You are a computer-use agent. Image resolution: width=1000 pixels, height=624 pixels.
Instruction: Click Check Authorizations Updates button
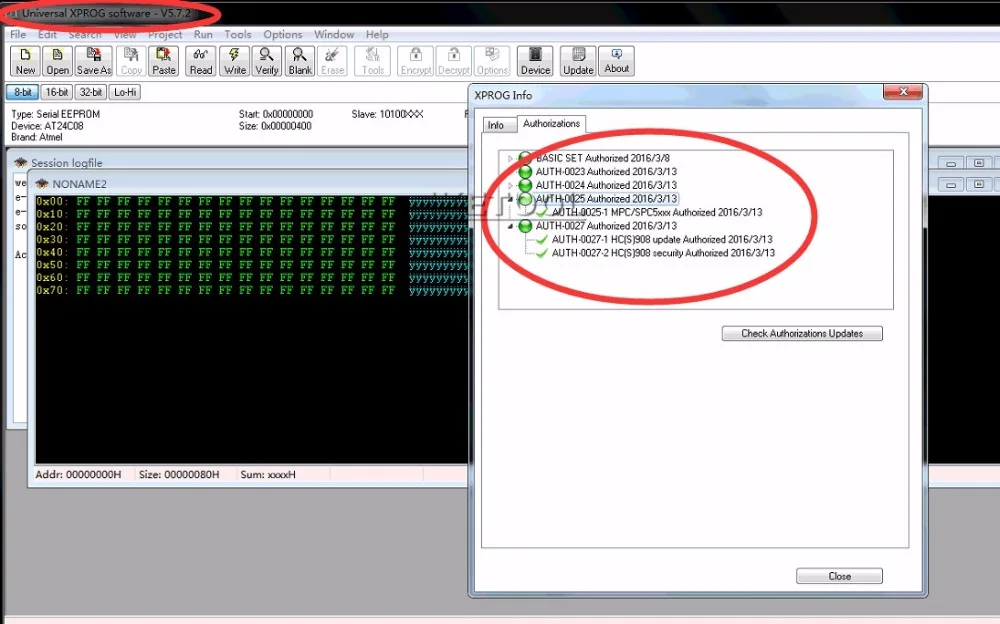tap(802, 334)
